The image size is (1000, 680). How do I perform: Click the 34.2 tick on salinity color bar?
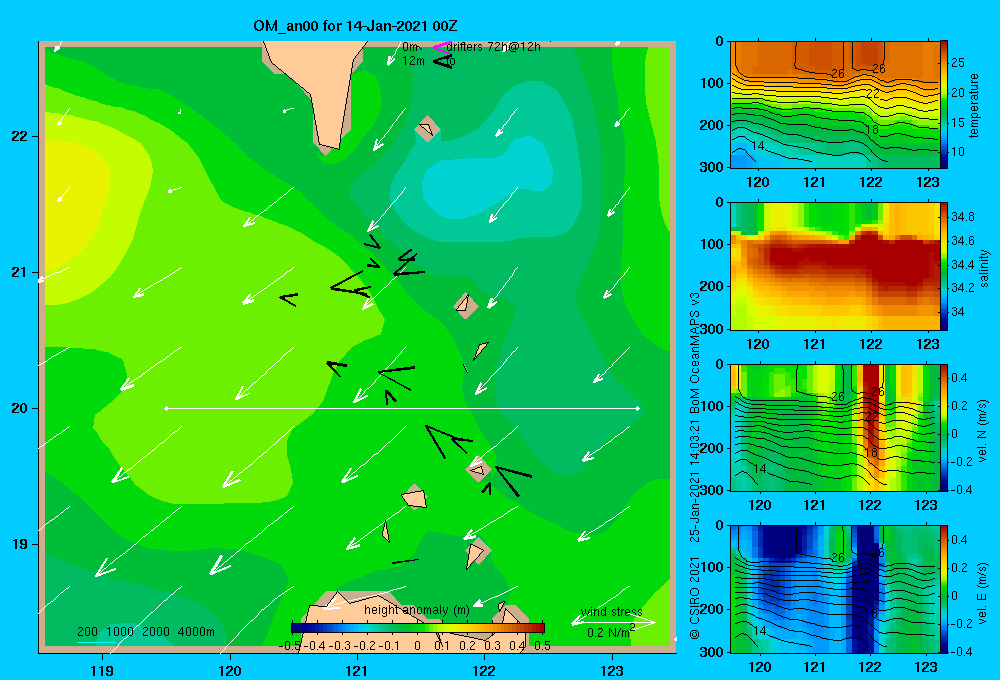click(x=962, y=288)
